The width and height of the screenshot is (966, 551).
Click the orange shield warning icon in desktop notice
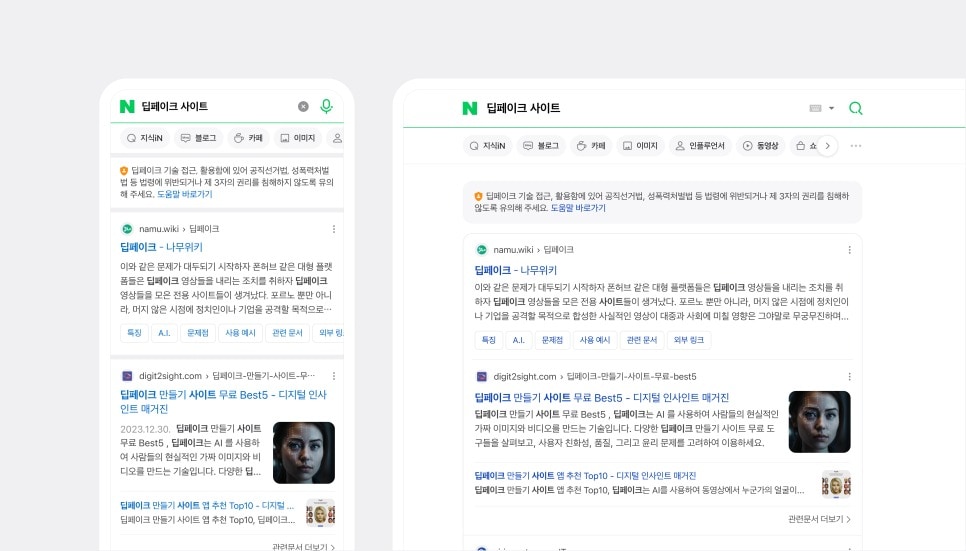coord(478,196)
